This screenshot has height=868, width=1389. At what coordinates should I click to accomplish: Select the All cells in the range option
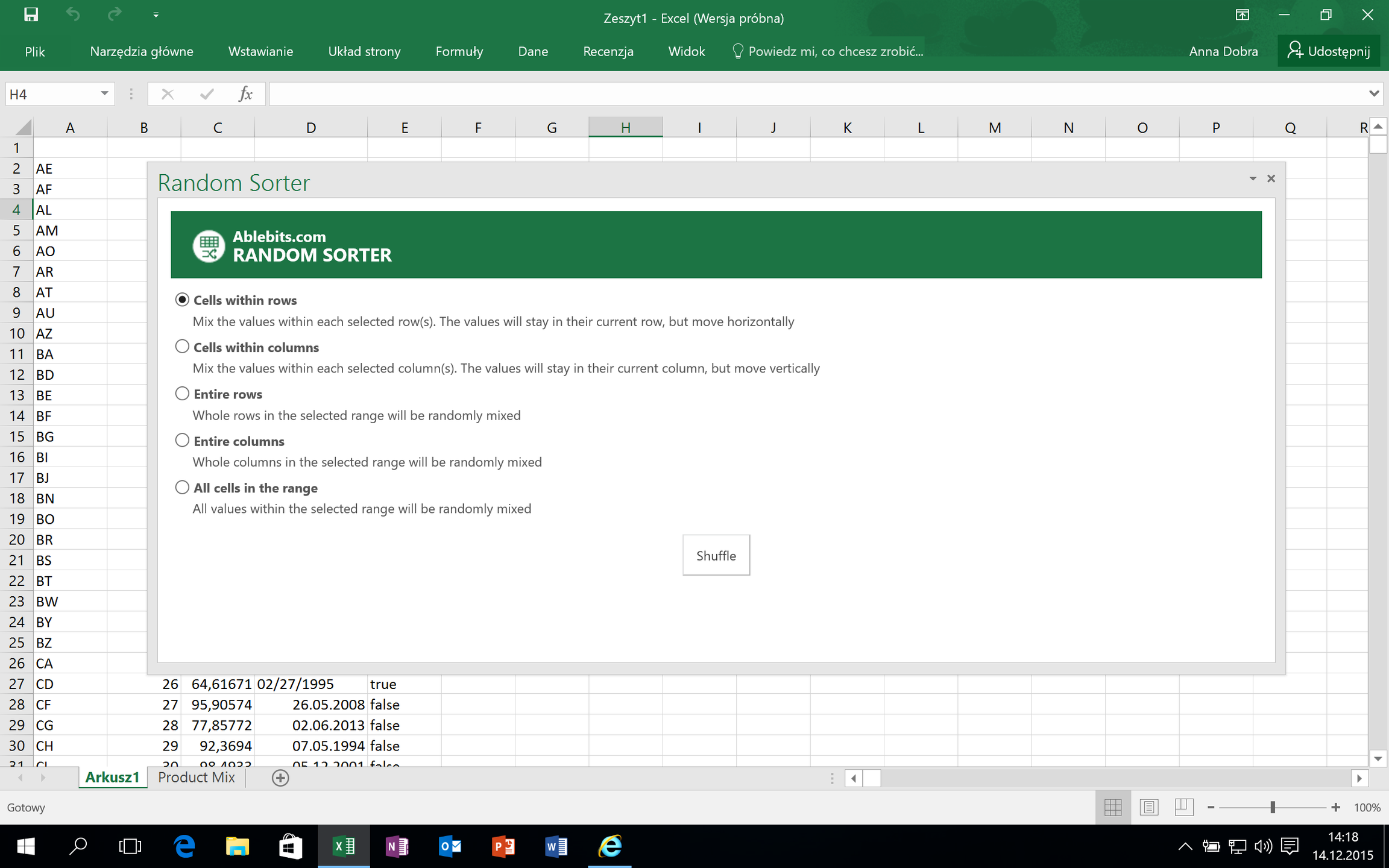[182, 487]
